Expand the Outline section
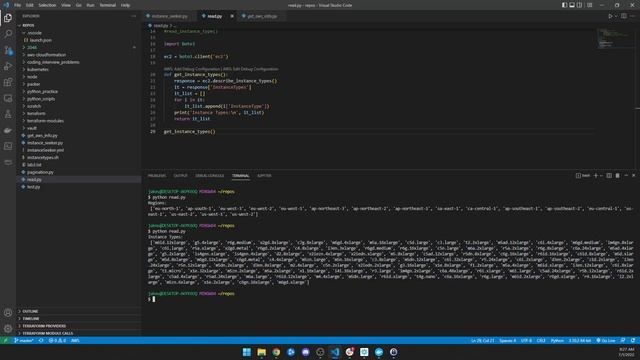This screenshot has height=360, width=640. click(78, 311)
